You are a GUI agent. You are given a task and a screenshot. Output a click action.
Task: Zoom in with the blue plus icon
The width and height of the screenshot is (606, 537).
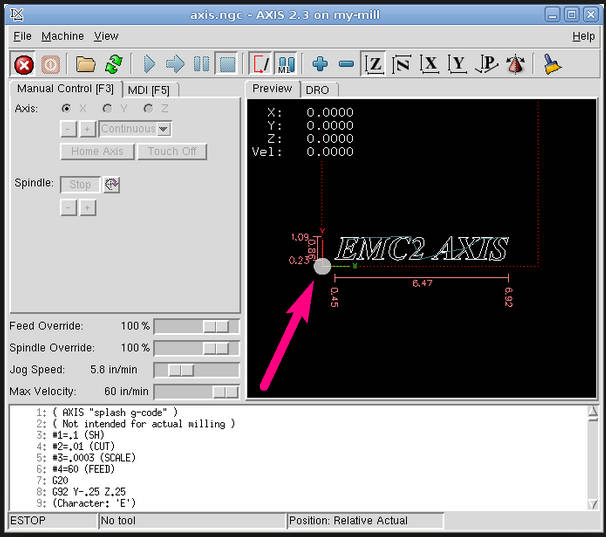tap(320, 64)
